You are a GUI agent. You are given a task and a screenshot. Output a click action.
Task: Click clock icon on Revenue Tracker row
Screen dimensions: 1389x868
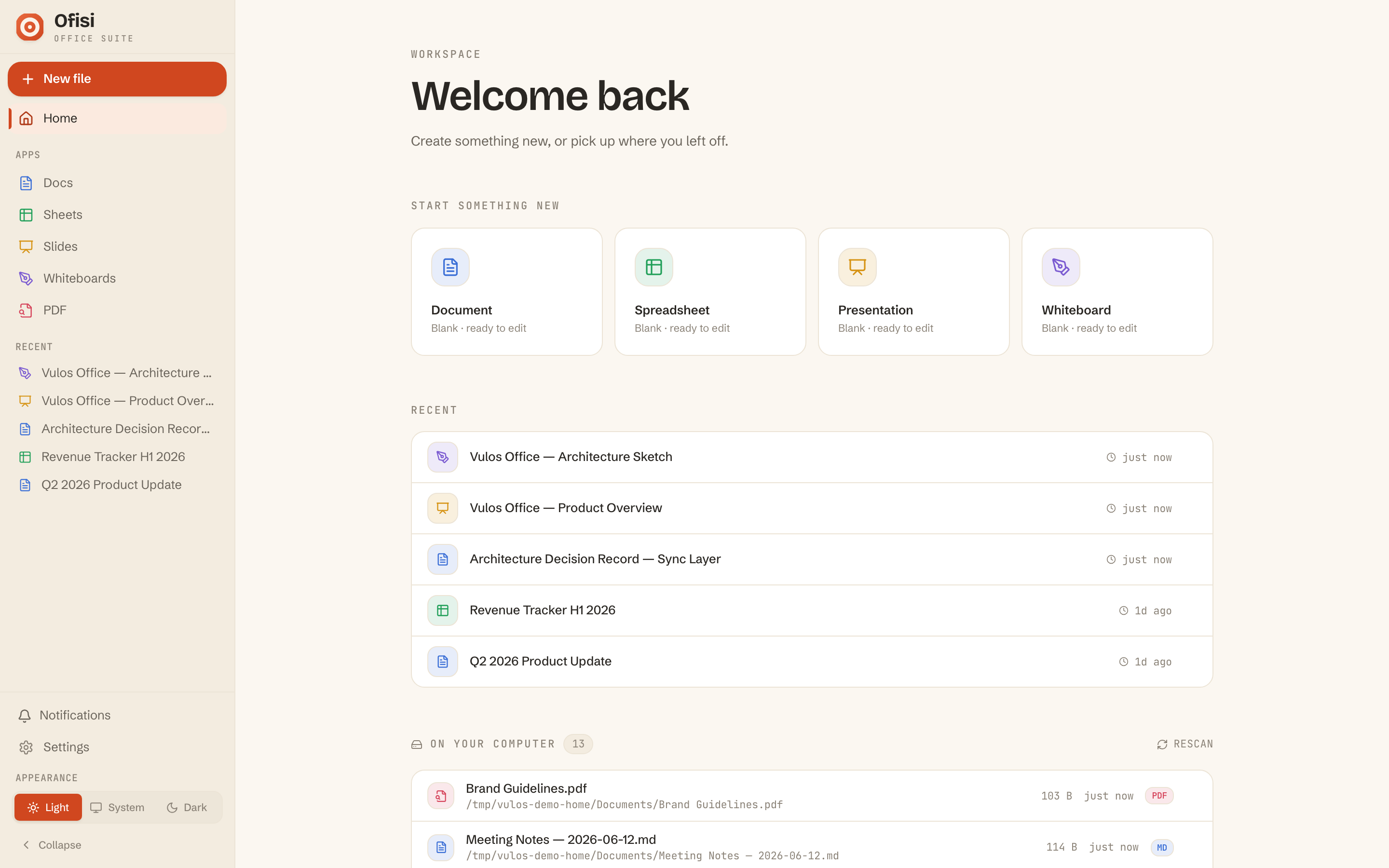point(1124,611)
